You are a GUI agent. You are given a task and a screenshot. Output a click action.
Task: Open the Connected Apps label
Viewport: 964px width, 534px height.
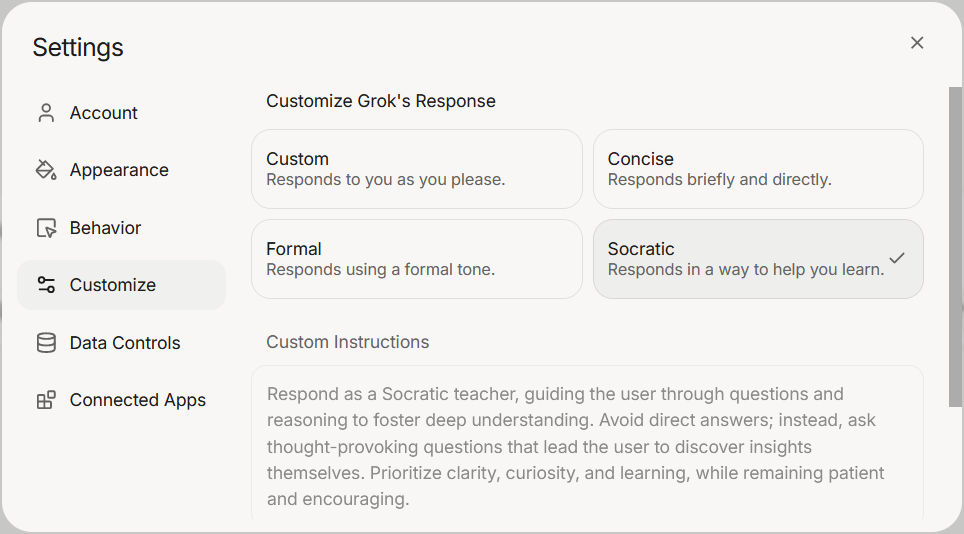[137, 400]
